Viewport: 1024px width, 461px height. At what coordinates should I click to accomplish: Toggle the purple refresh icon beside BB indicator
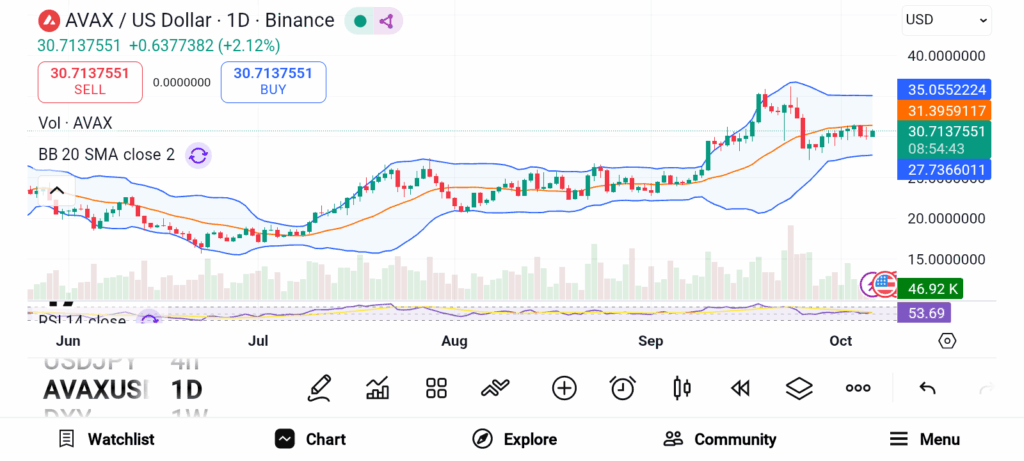pos(198,155)
